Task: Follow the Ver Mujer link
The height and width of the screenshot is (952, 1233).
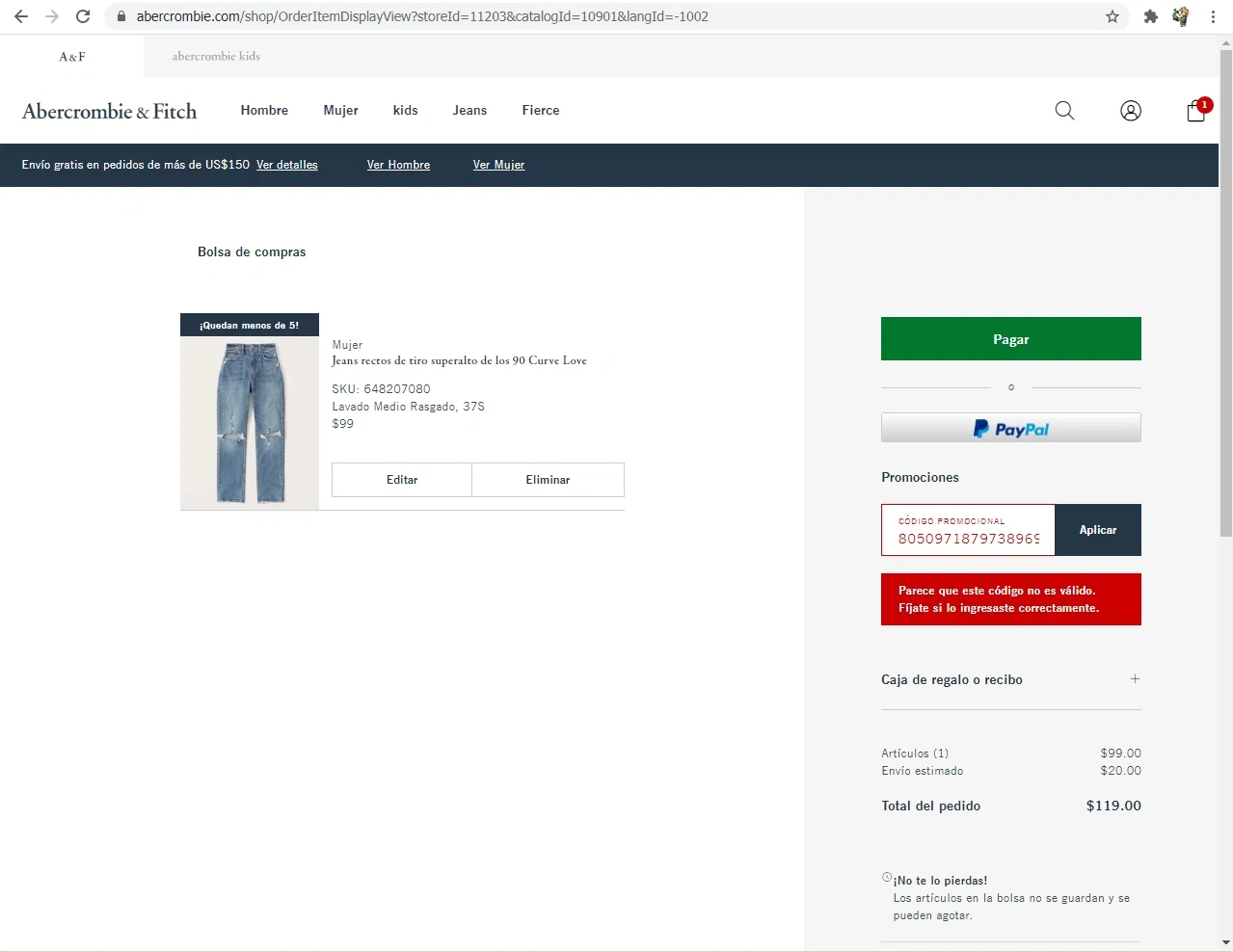Action: (x=498, y=165)
